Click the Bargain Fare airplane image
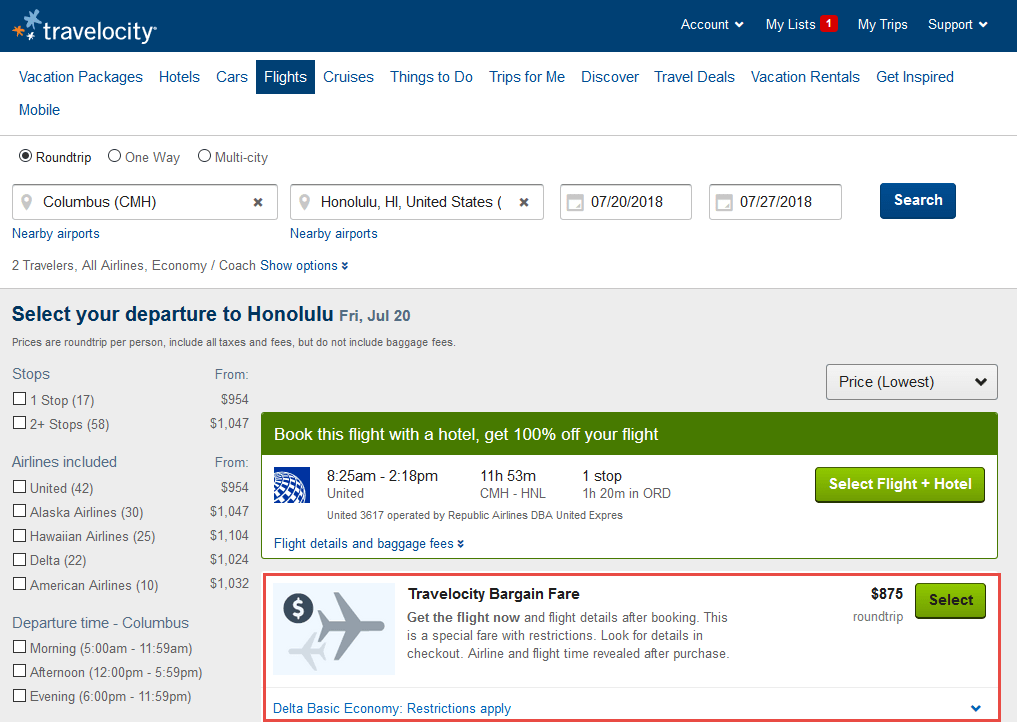This screenshot has height=722, width=1017. click(x=334, y=629)
